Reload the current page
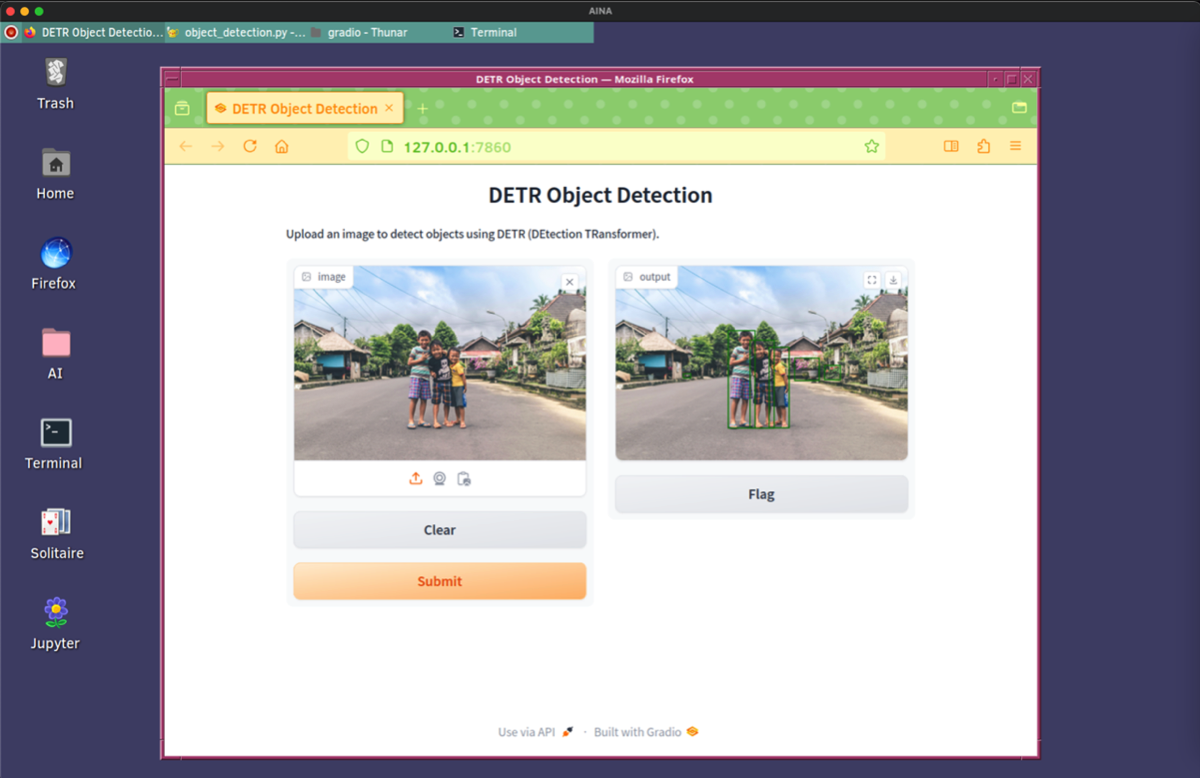The width and height of the screenshot is (1200, 778). pyautogui.click(x=250, y=147)
